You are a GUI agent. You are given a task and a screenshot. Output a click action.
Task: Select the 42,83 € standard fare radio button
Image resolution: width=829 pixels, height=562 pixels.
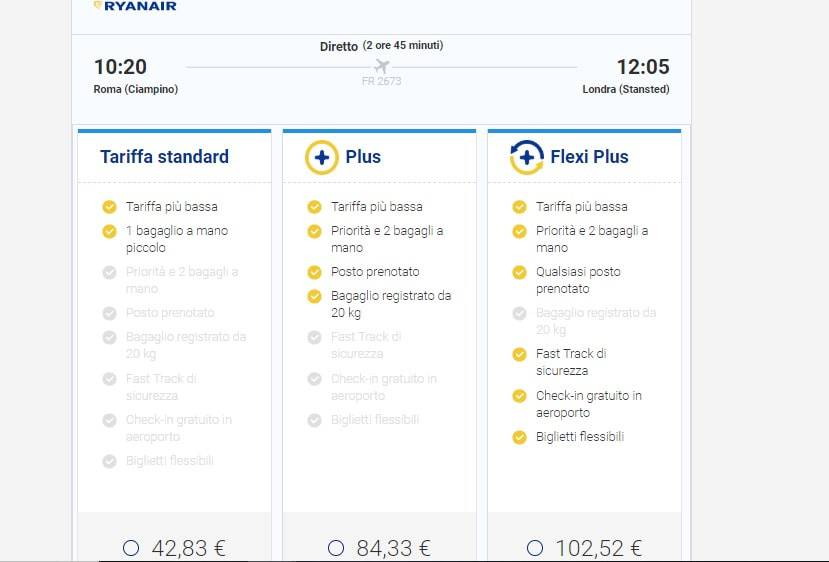click(131, 548)
